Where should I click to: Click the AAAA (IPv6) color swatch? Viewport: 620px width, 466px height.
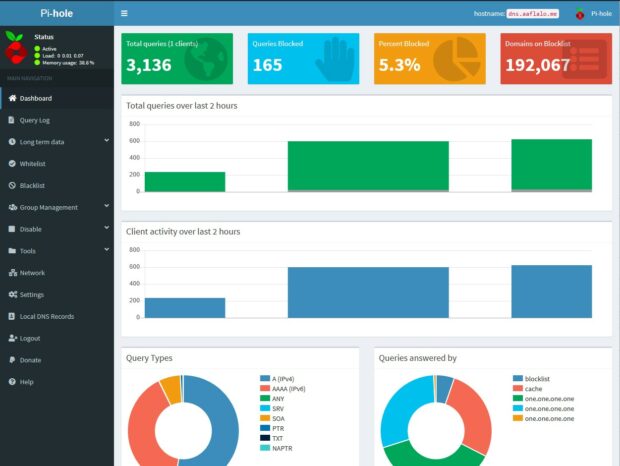point(264,389)
